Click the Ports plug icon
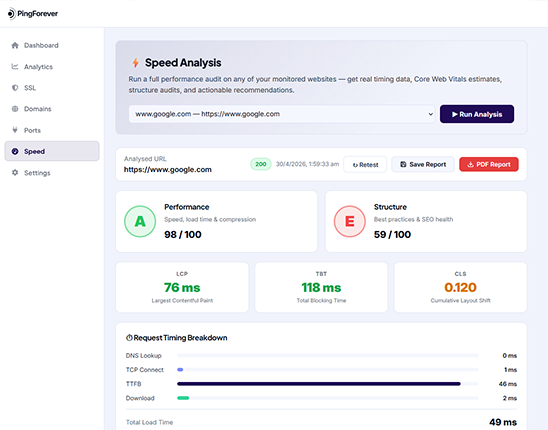Image resolution: width=548 pixels, height=430 pixels. [15, 130]
